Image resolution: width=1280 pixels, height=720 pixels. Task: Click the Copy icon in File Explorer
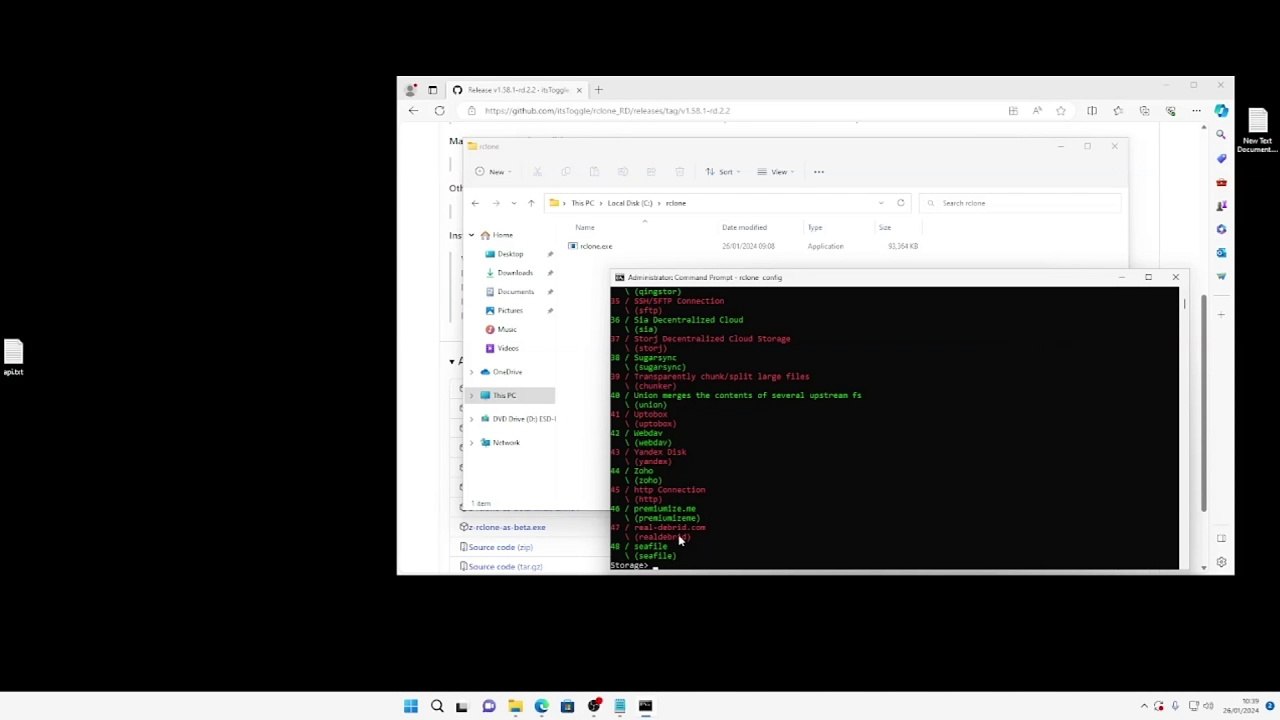[x=565, y=172]
